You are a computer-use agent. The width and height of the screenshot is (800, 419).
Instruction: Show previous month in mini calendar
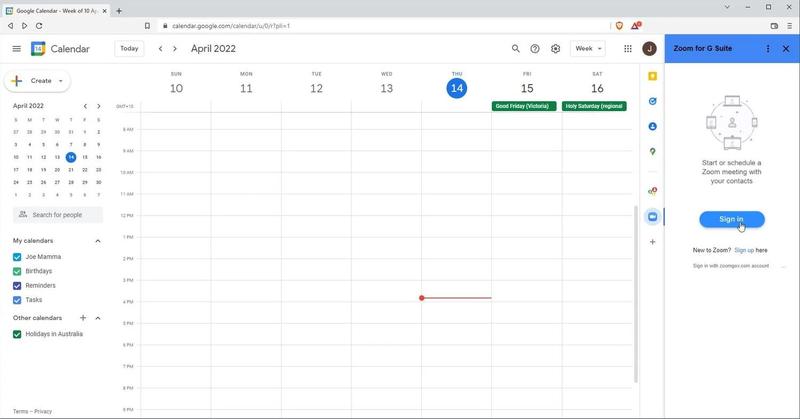point(85,106)
